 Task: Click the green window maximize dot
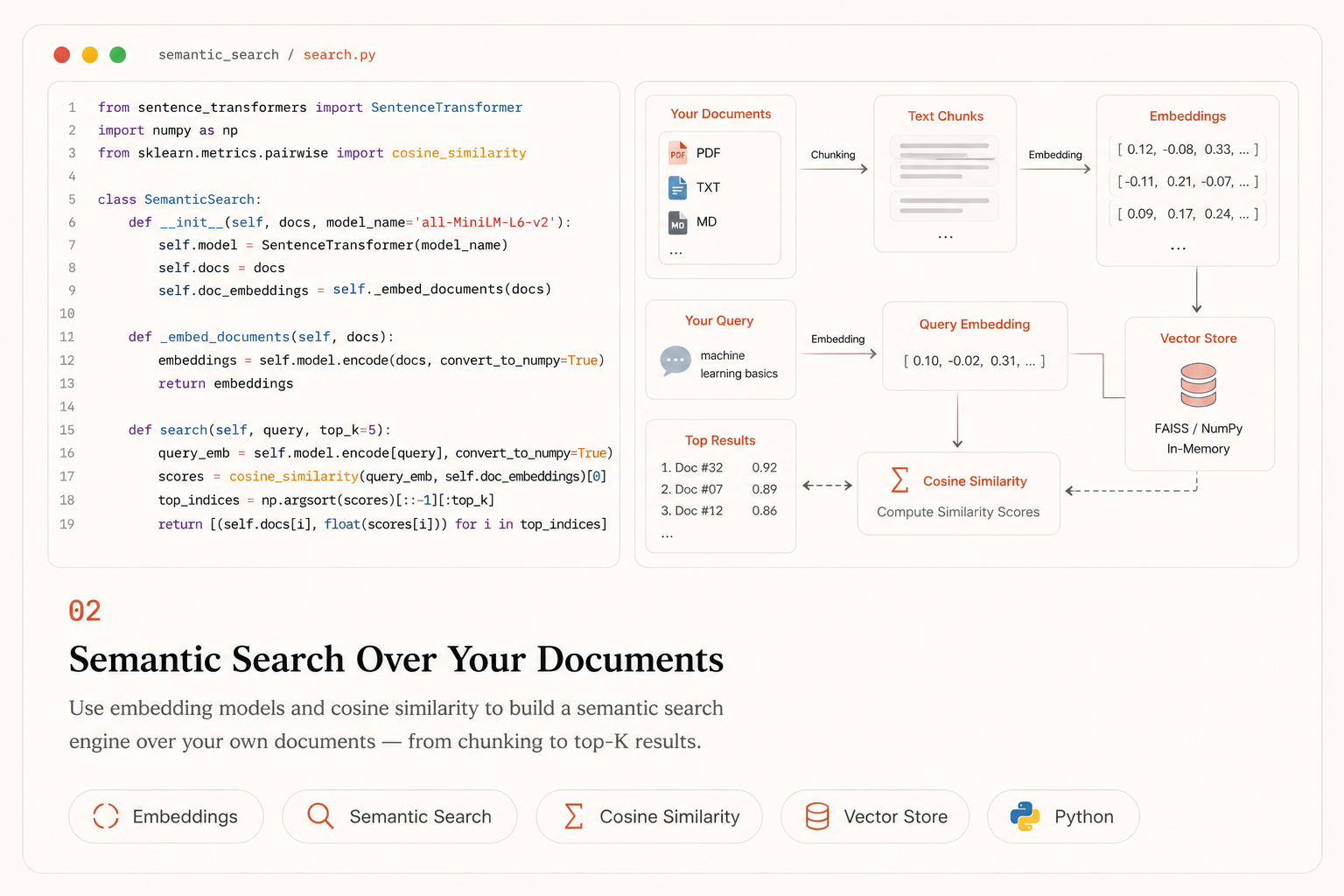tap(118, 54)
